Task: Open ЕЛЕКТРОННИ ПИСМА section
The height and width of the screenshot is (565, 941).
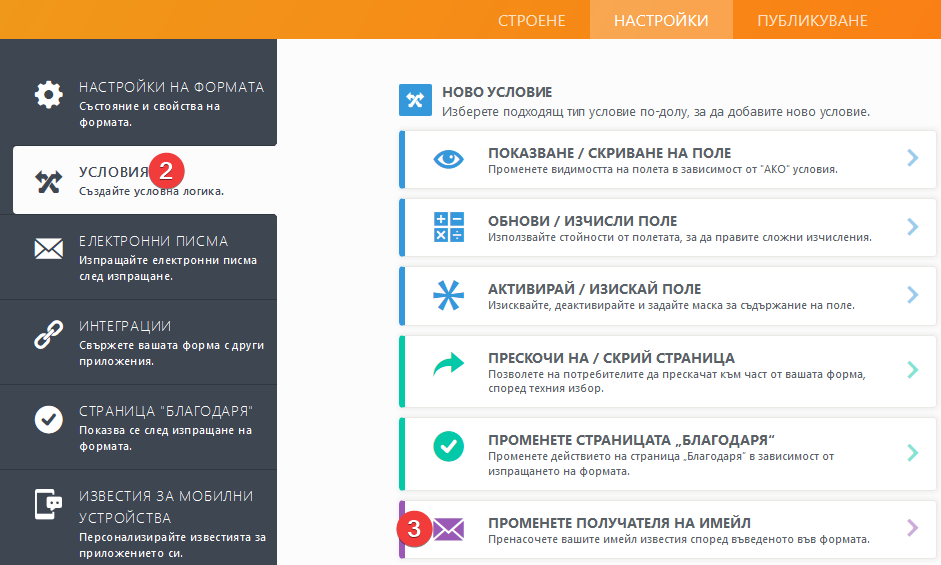Action: coord(139,257)
